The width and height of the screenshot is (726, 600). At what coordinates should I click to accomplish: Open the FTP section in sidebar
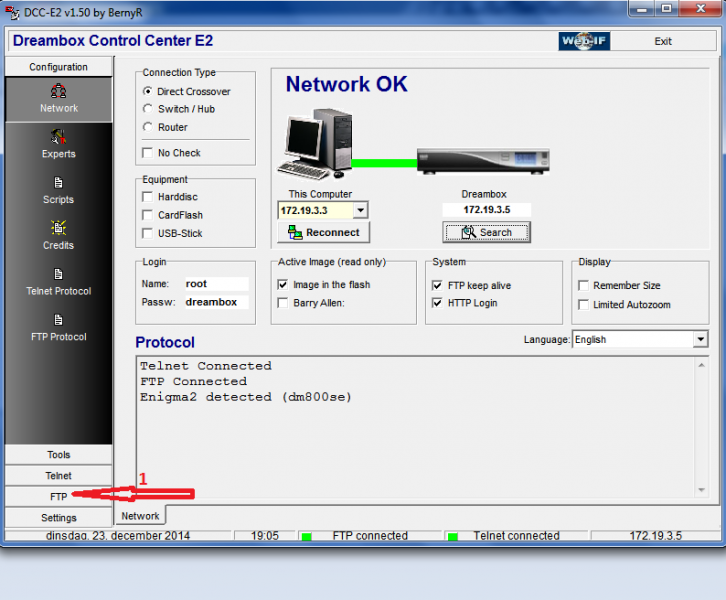tap(58, 497)
